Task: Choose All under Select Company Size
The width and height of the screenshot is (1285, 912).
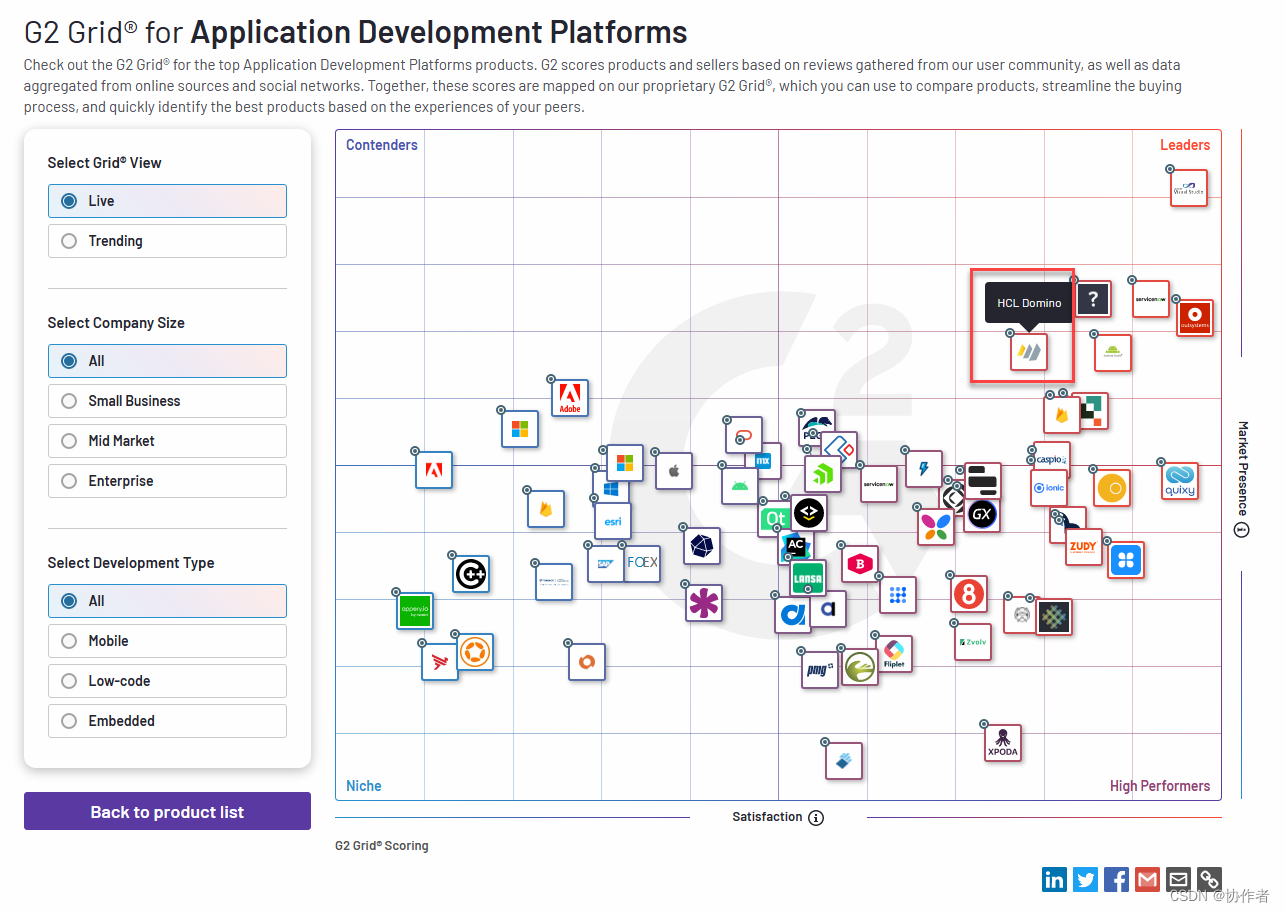Action: [167, 361]
